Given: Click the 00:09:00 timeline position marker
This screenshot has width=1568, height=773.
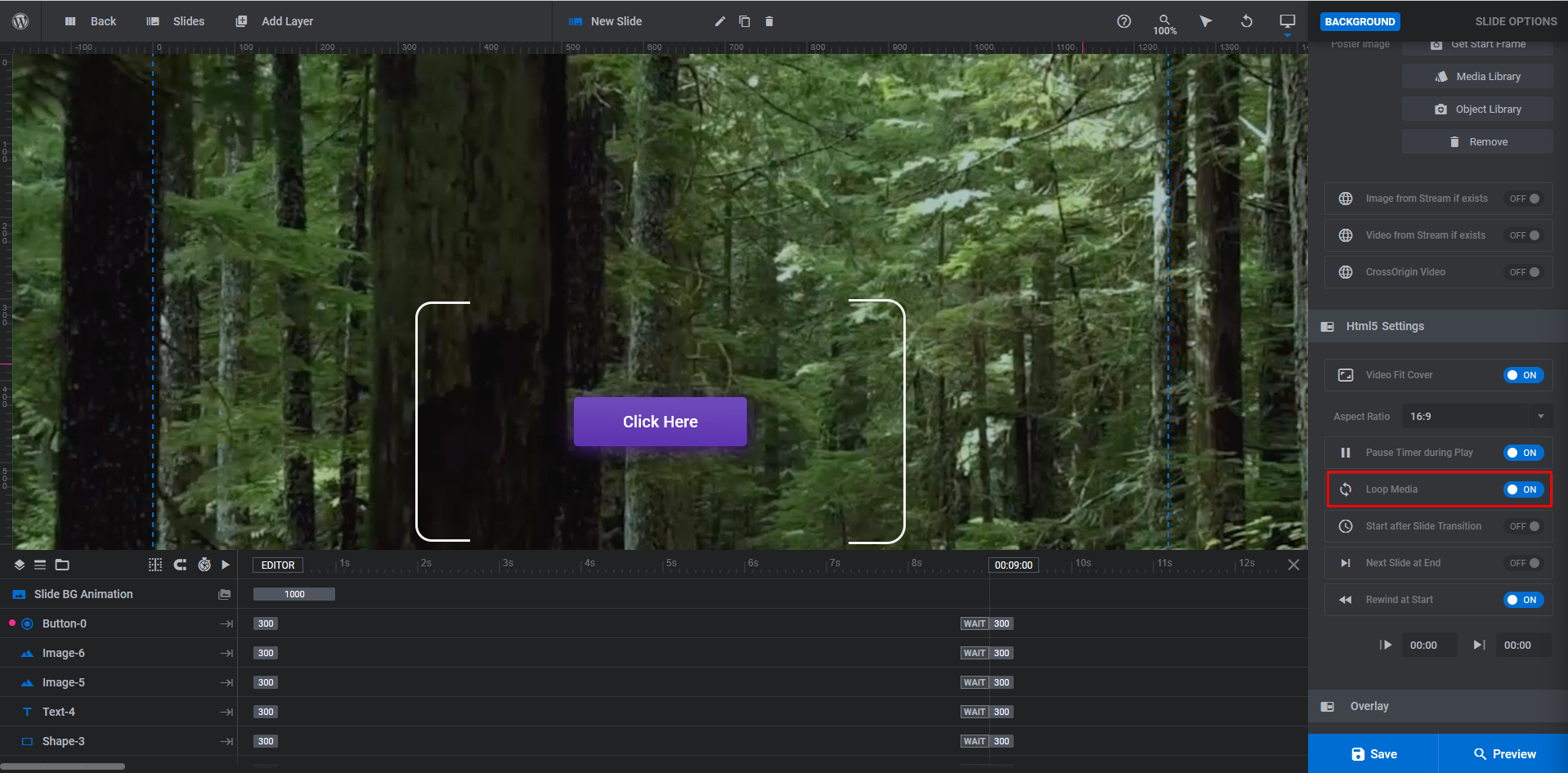Looking at the screenshot, I should (1014, 565).
